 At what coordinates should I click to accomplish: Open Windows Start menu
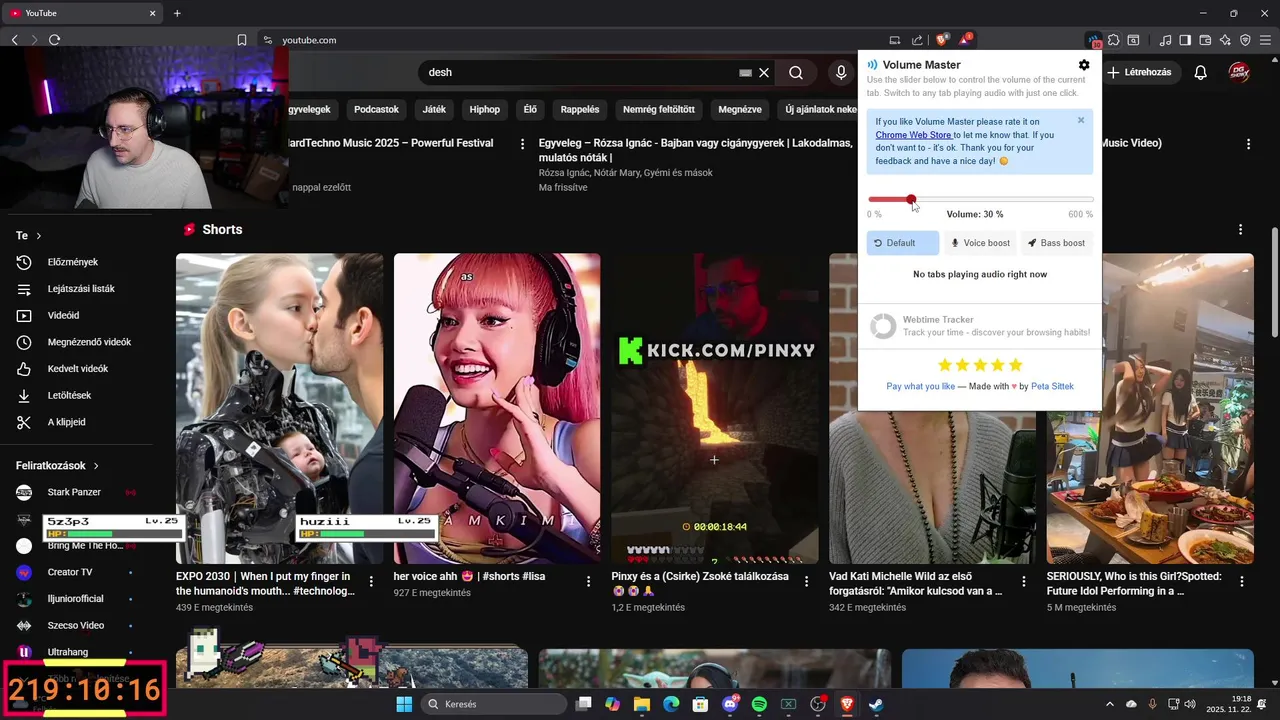pos(404,704)
